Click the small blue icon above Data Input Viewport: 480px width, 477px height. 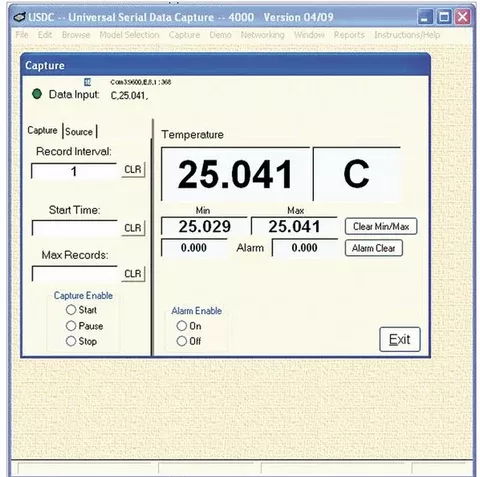[87, 82]
